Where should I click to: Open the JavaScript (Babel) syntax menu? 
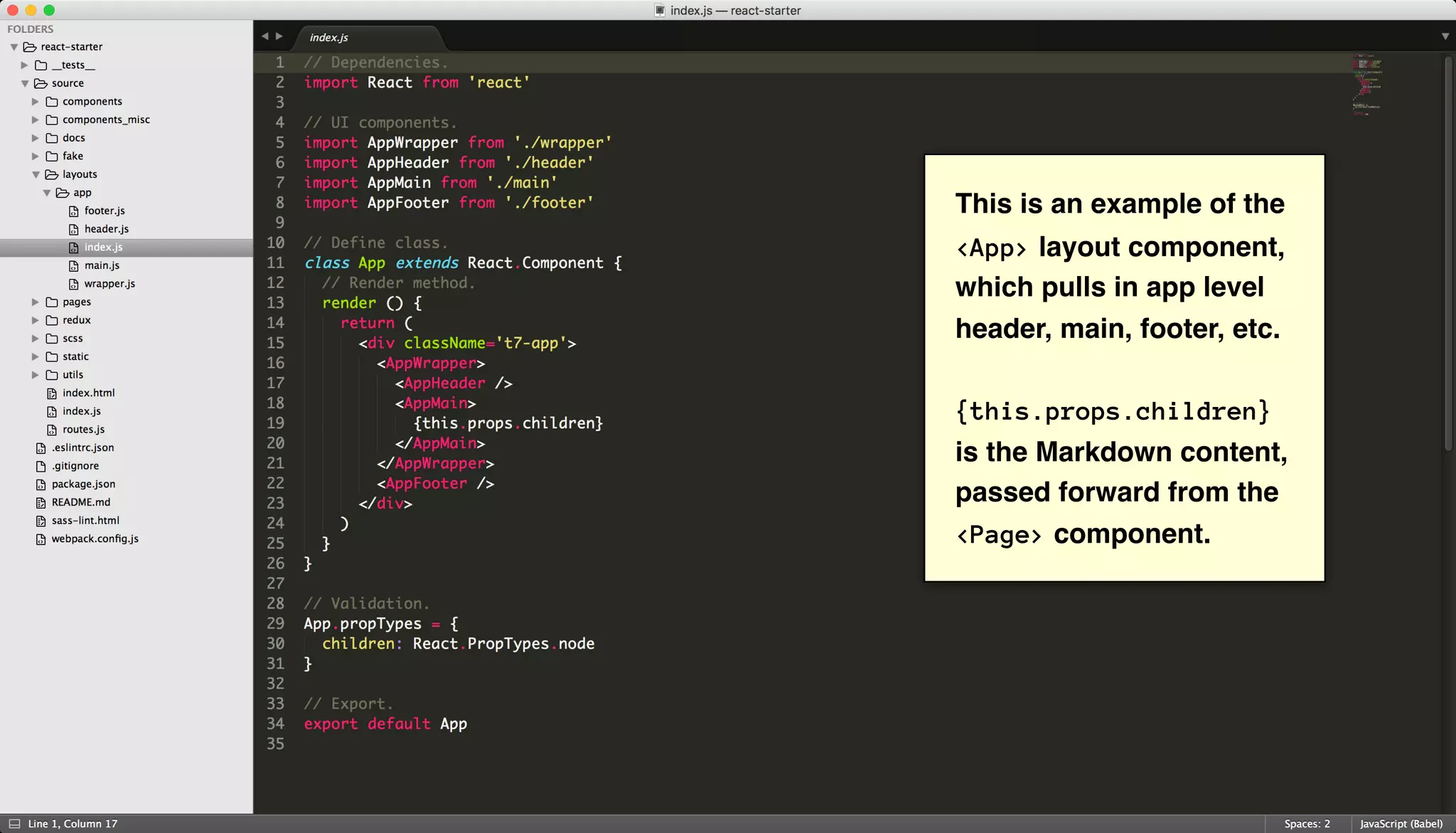[1401, 824]
